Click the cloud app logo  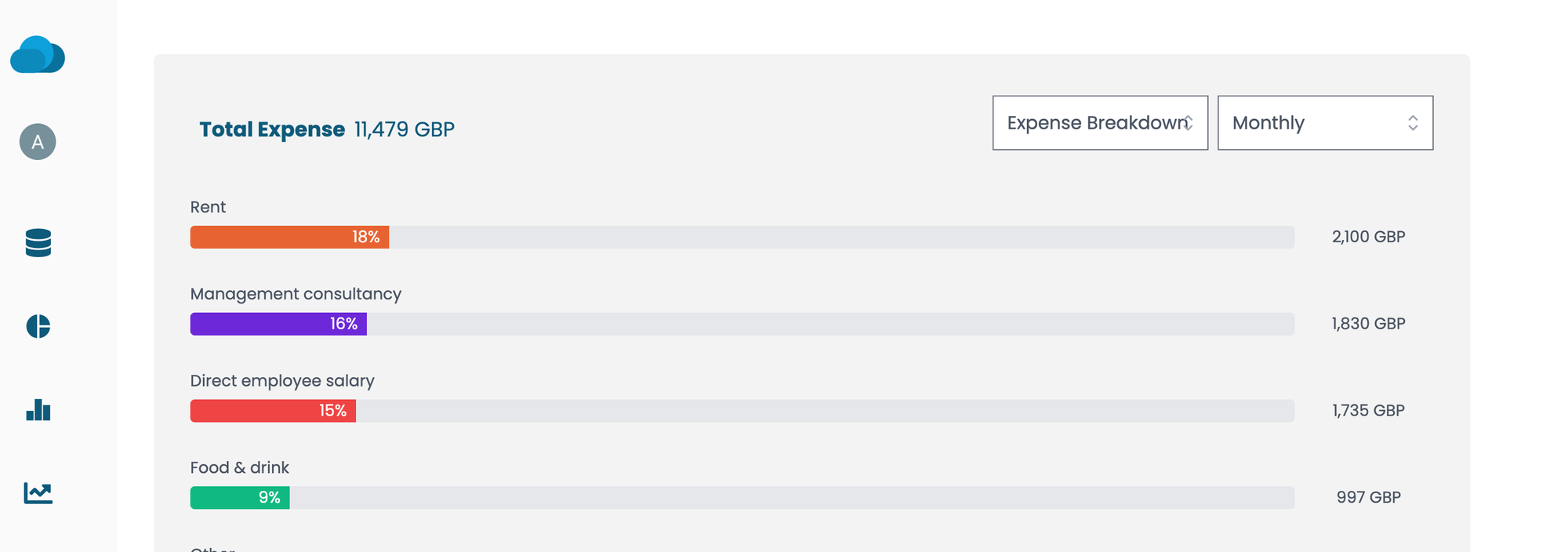click(37, 56)
